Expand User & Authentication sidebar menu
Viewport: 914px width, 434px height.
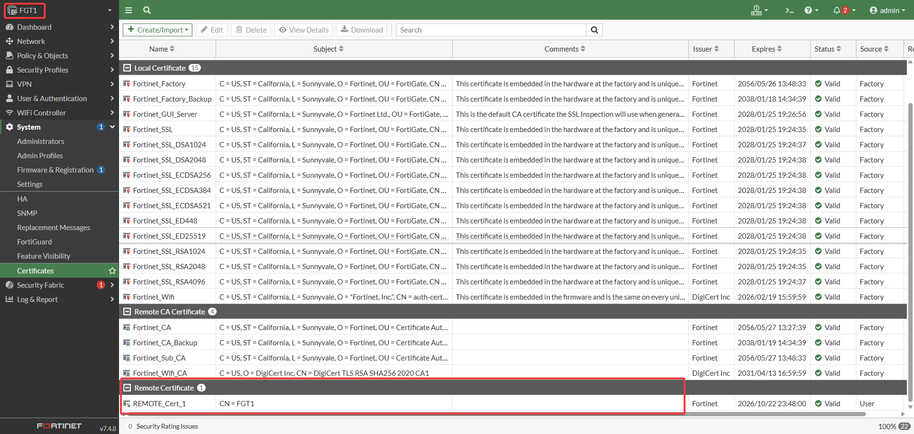point(59,98)
